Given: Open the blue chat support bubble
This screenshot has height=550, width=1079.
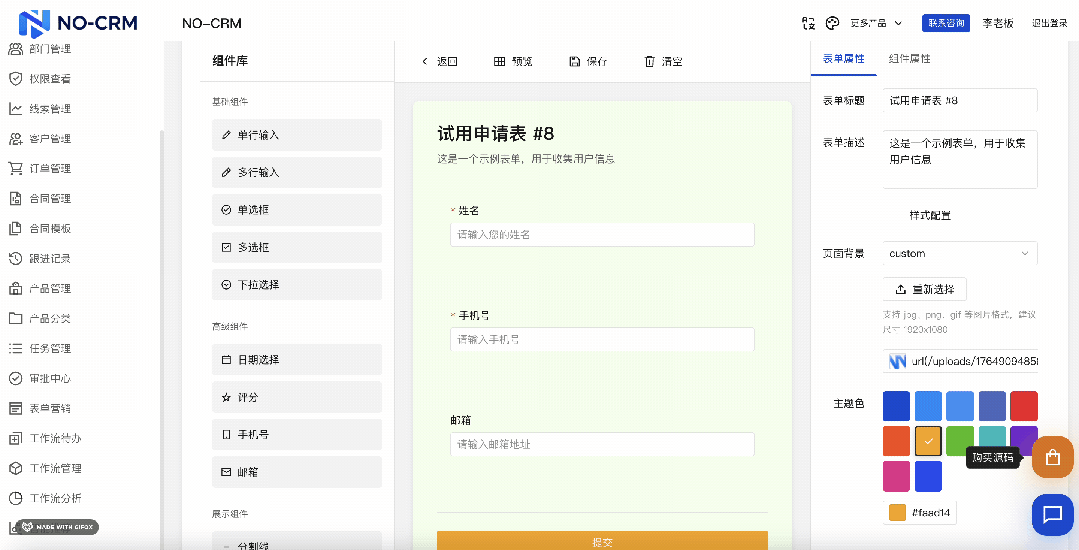Looking at the screenshot, I should (1052, 515).
